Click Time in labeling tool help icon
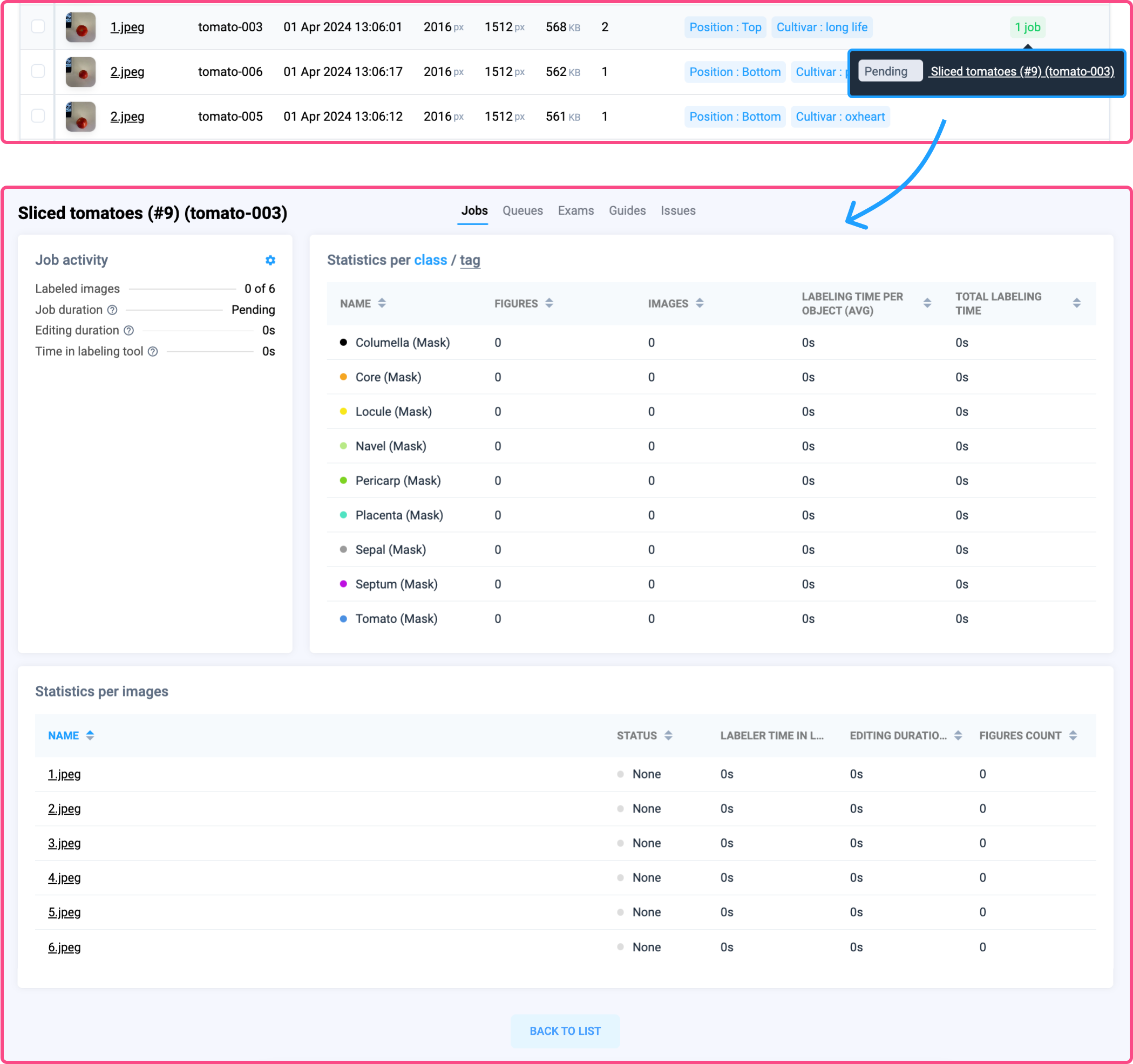 153,351
